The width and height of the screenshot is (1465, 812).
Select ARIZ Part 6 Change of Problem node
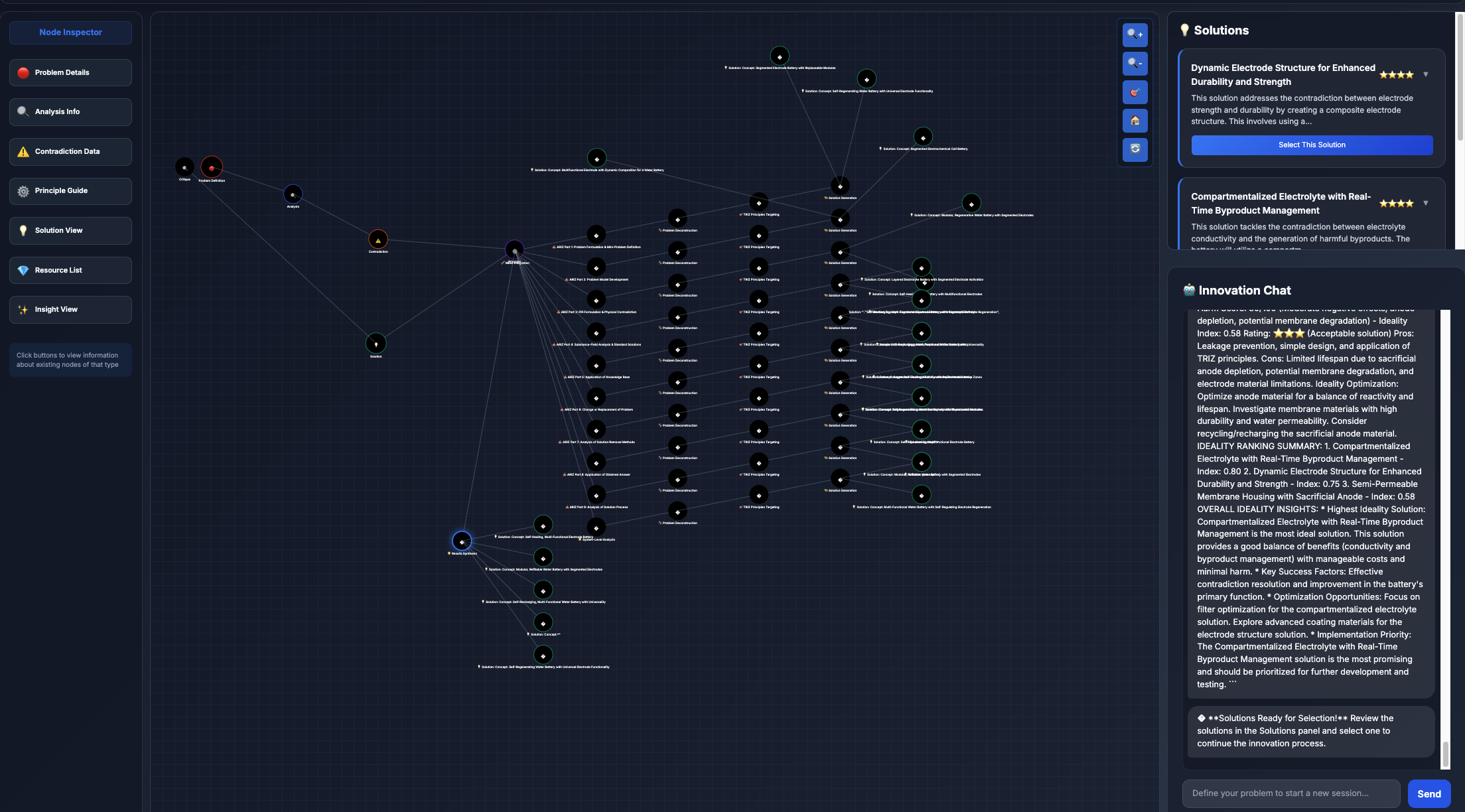coord(596,397)
